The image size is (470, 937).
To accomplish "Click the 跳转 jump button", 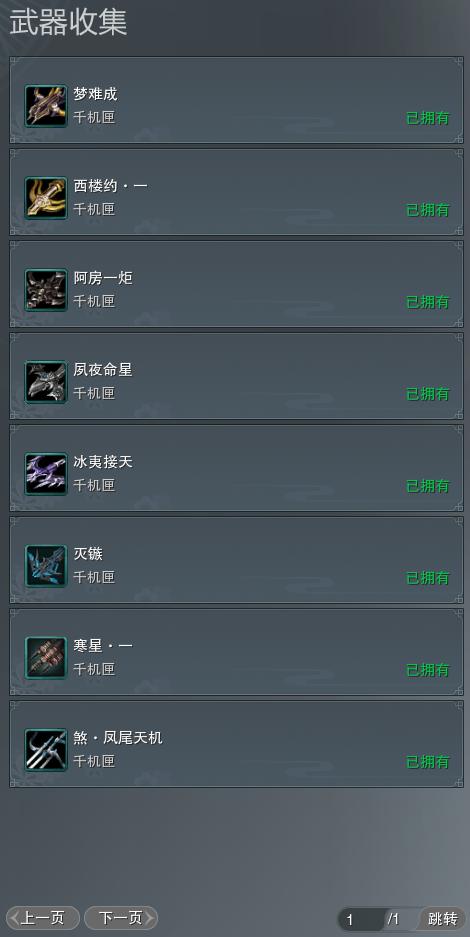I will 443,919.
